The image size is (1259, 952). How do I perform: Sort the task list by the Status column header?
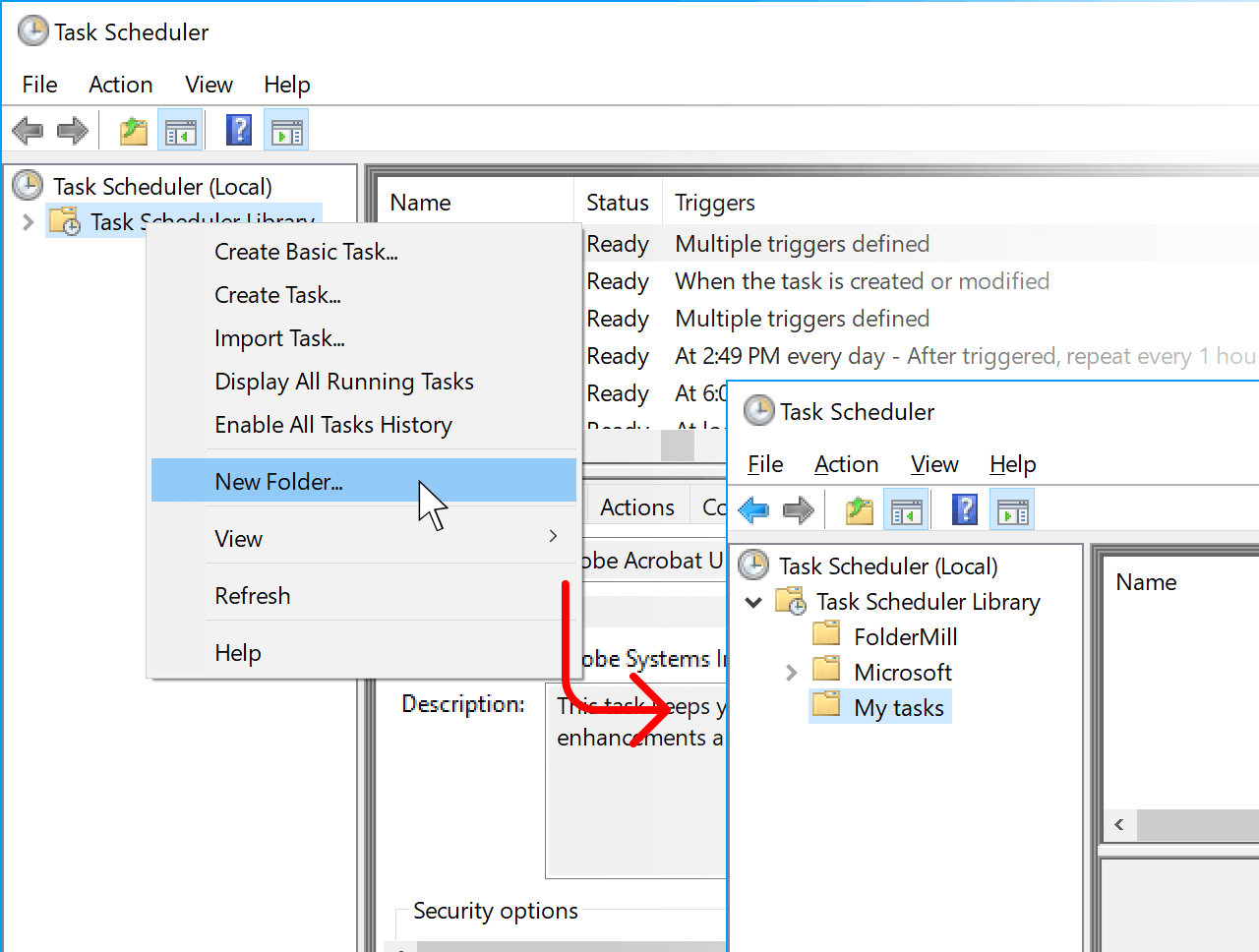[617, 203]
